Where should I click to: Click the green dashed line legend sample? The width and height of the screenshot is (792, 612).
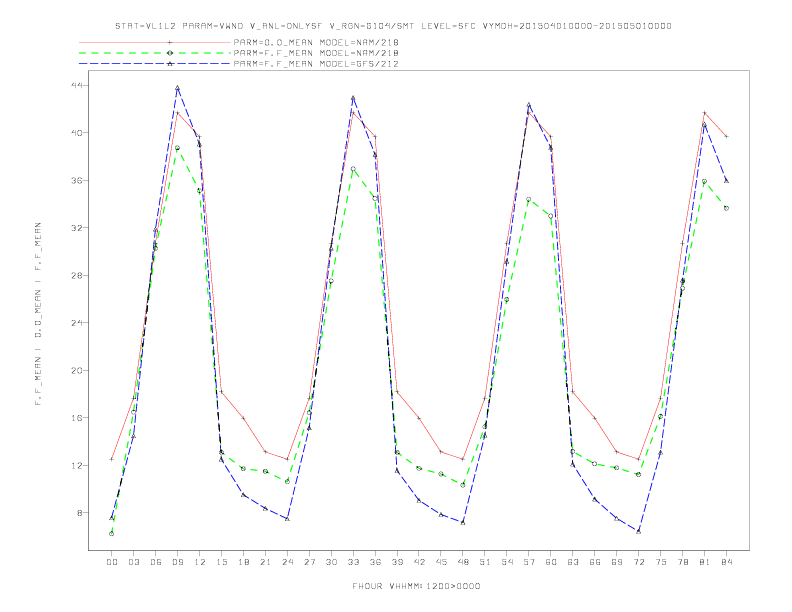pos(155,53)
